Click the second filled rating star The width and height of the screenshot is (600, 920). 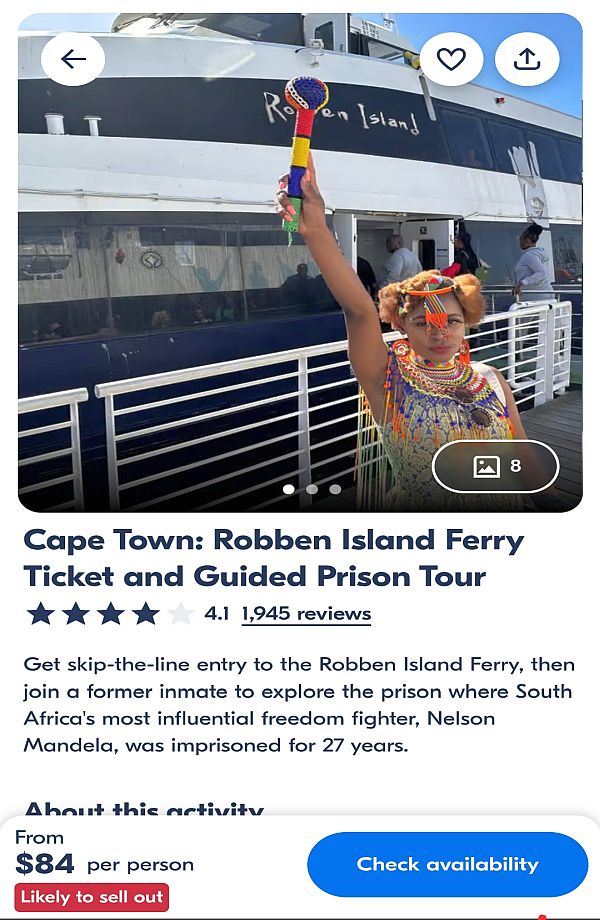tap(76, 614)
